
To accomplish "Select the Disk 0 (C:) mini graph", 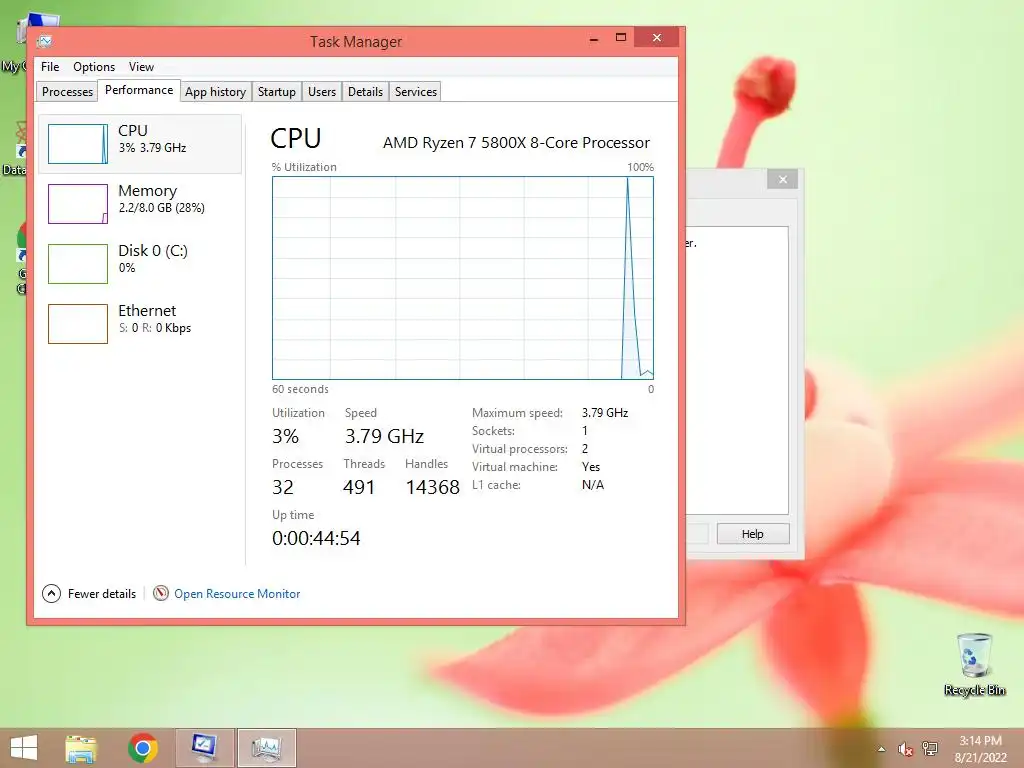I will tap(78, 264).
